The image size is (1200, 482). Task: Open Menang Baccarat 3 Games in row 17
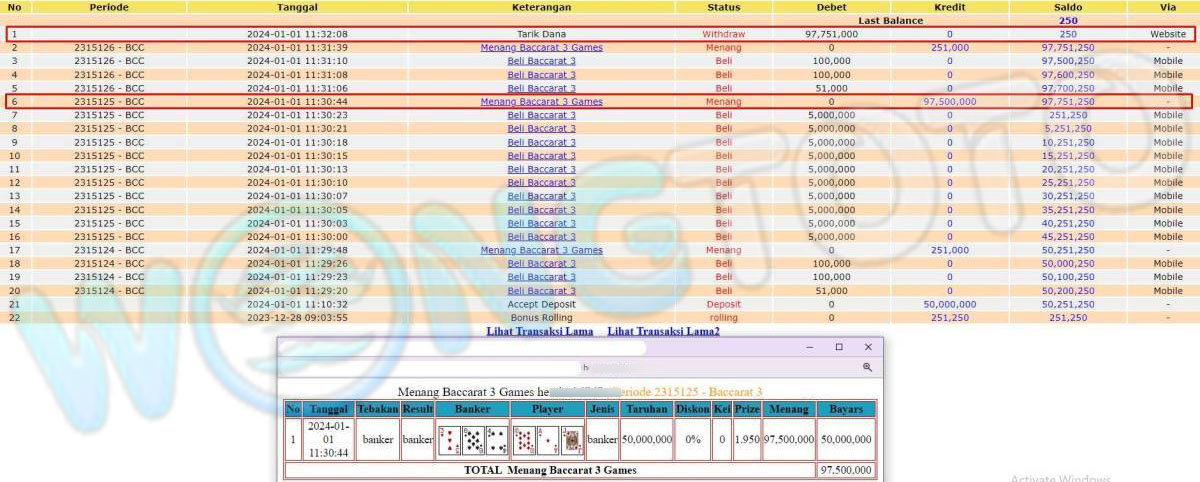[x=541, y=250]
